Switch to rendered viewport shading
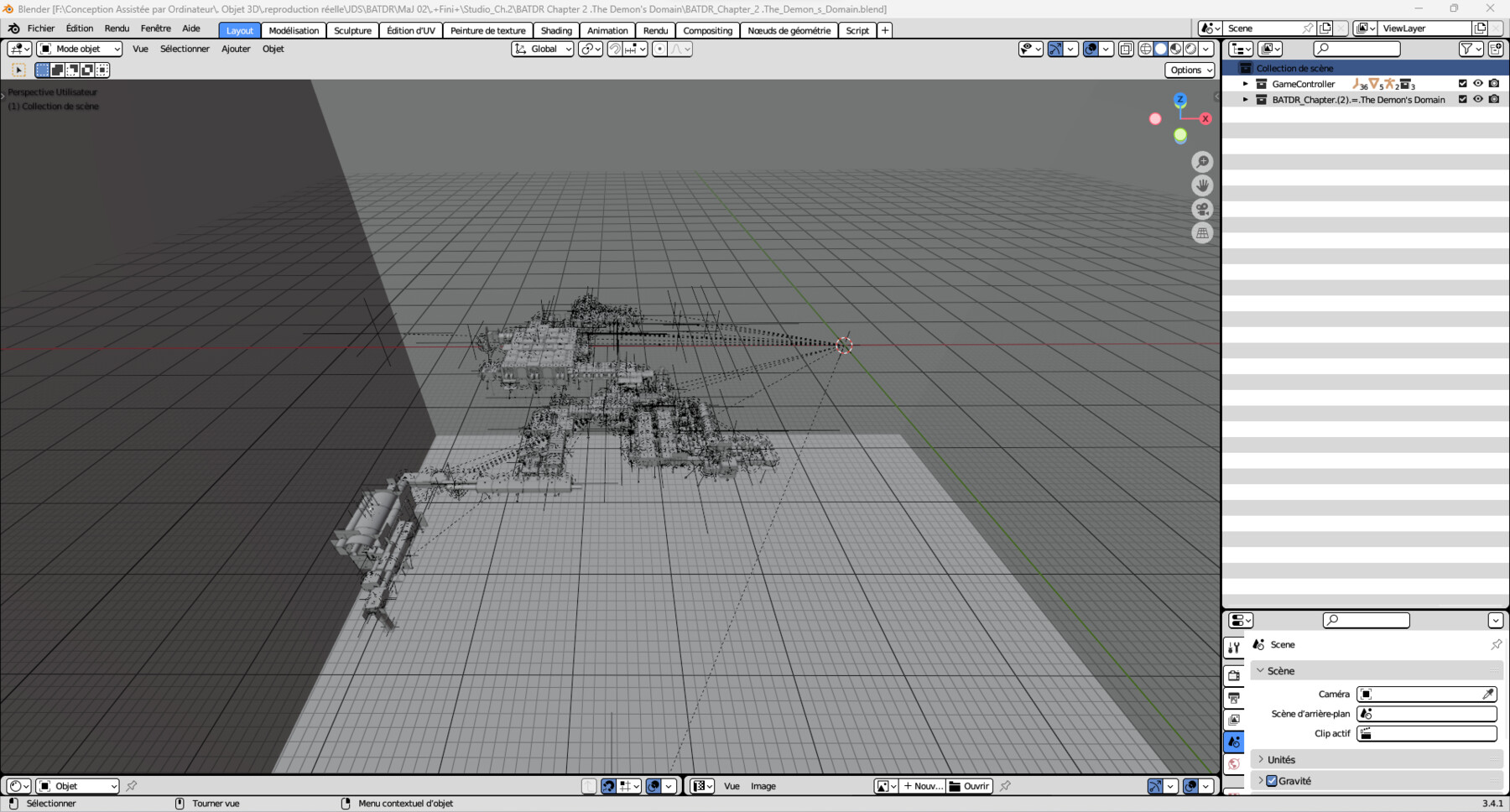The image size is (1510, 812). (x=1190, y=49)
